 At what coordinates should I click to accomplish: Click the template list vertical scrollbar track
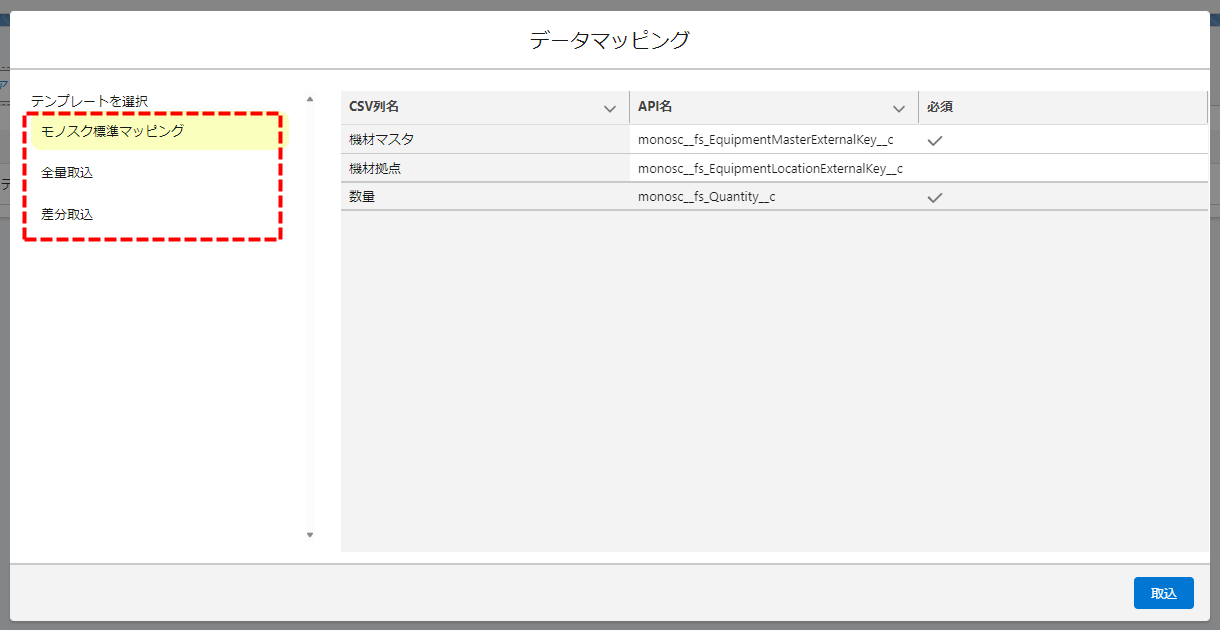click(x=310, y=320)
